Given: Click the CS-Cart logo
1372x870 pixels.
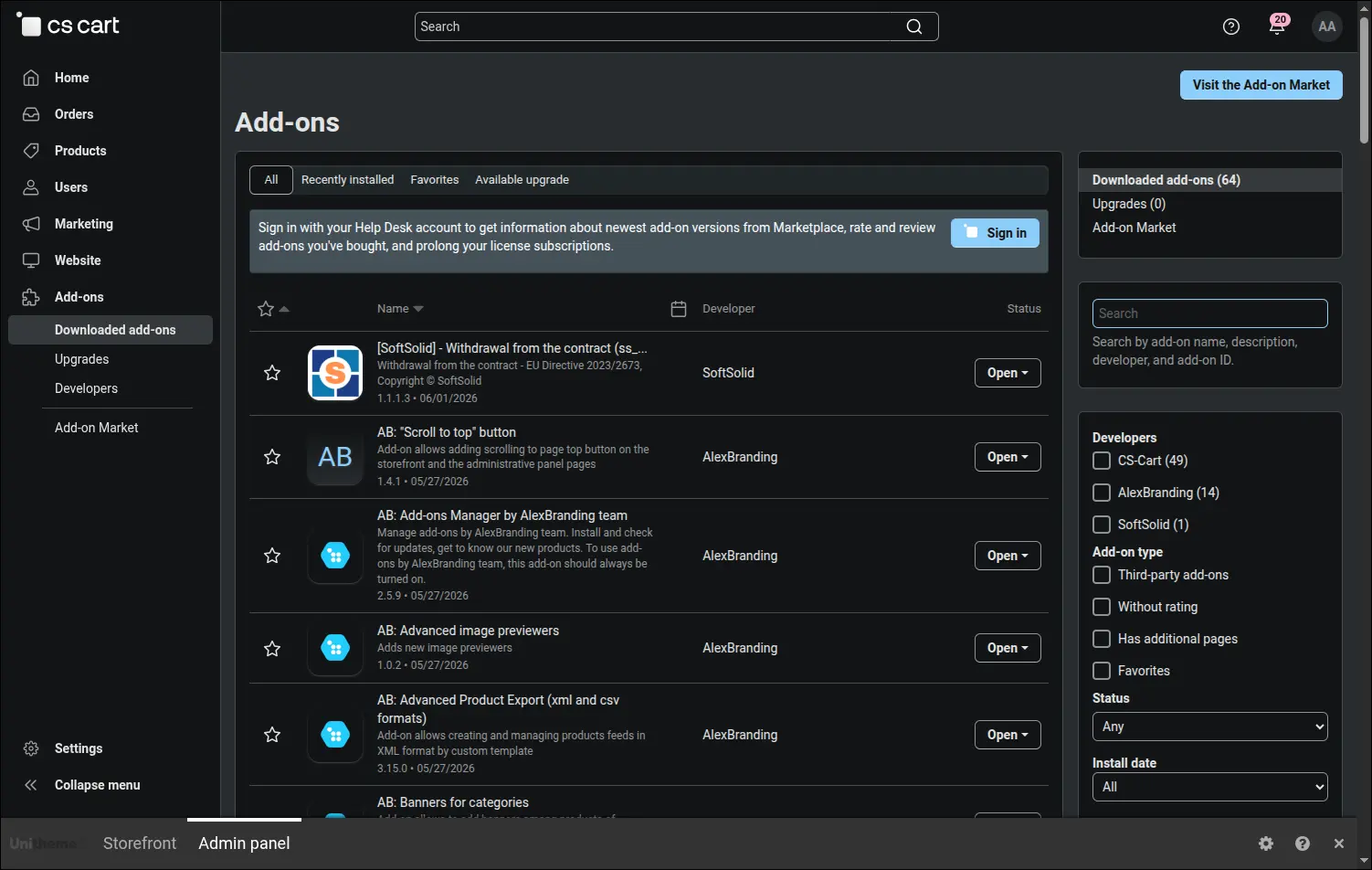Looking at the screenshot, I should (x=69, y=26).
